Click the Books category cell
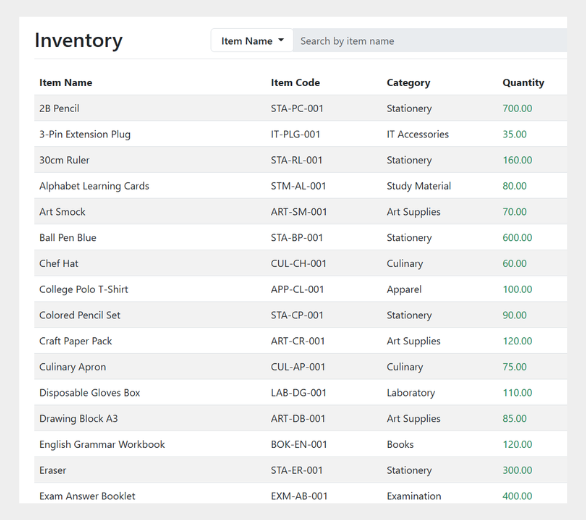This screenshot has height=520, width=586. [400, 444]
